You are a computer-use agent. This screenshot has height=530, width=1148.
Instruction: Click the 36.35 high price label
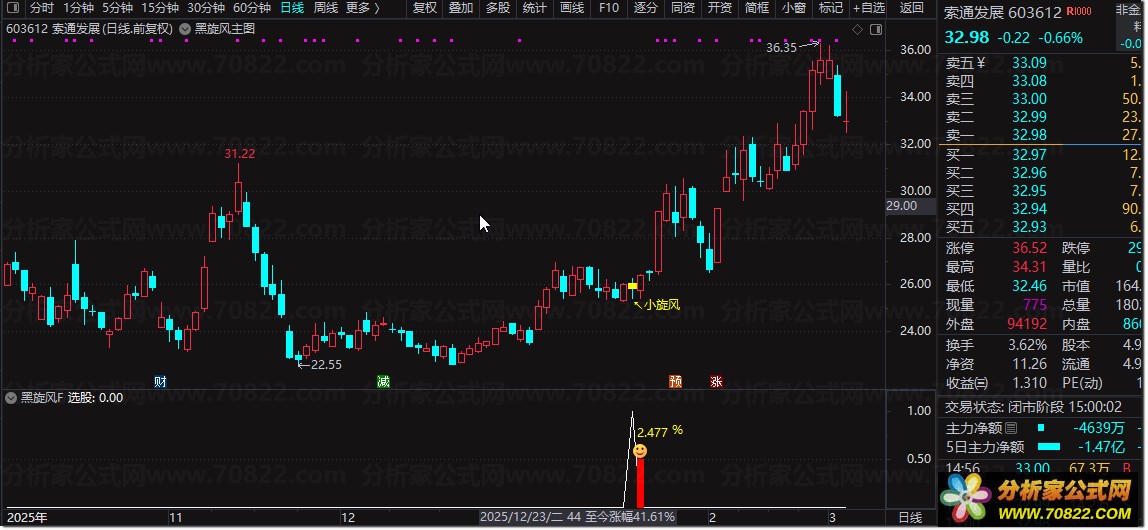click(780, 48)
